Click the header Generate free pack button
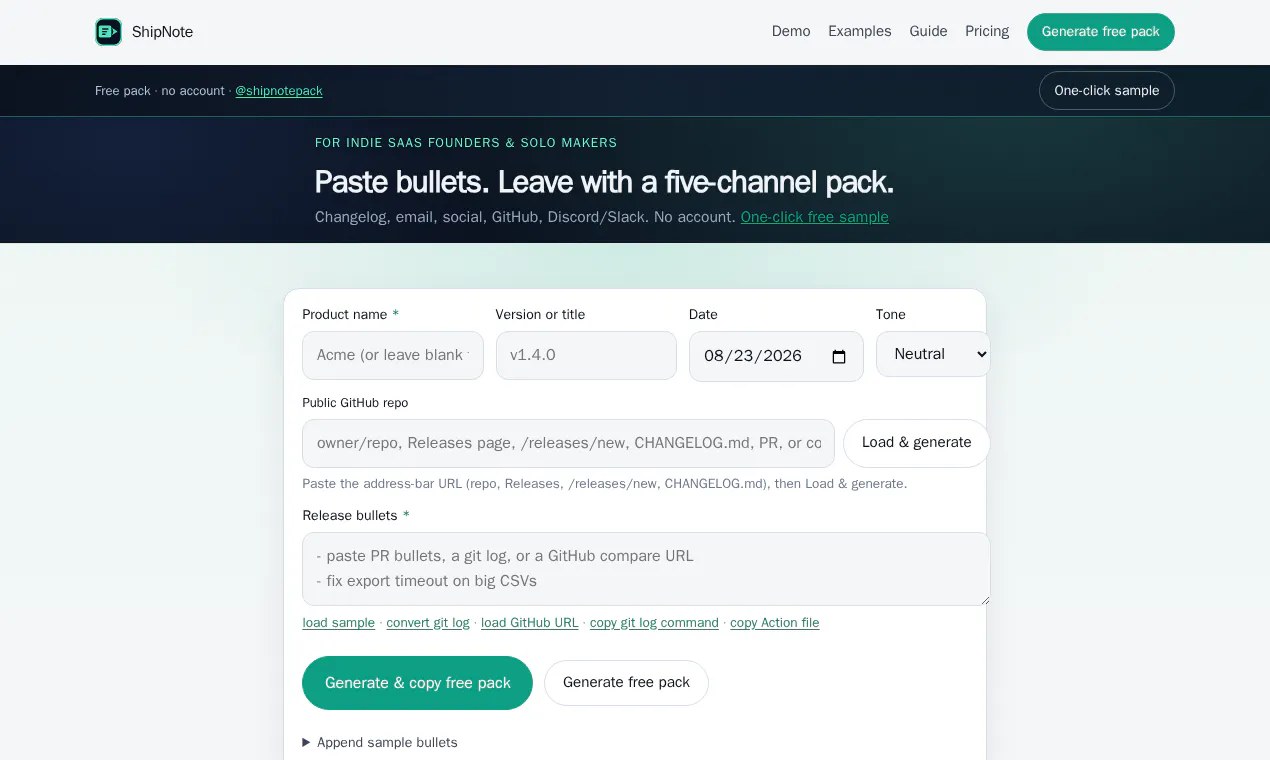This screenshot has width=1270, height=760. [x=1101, y=32]
